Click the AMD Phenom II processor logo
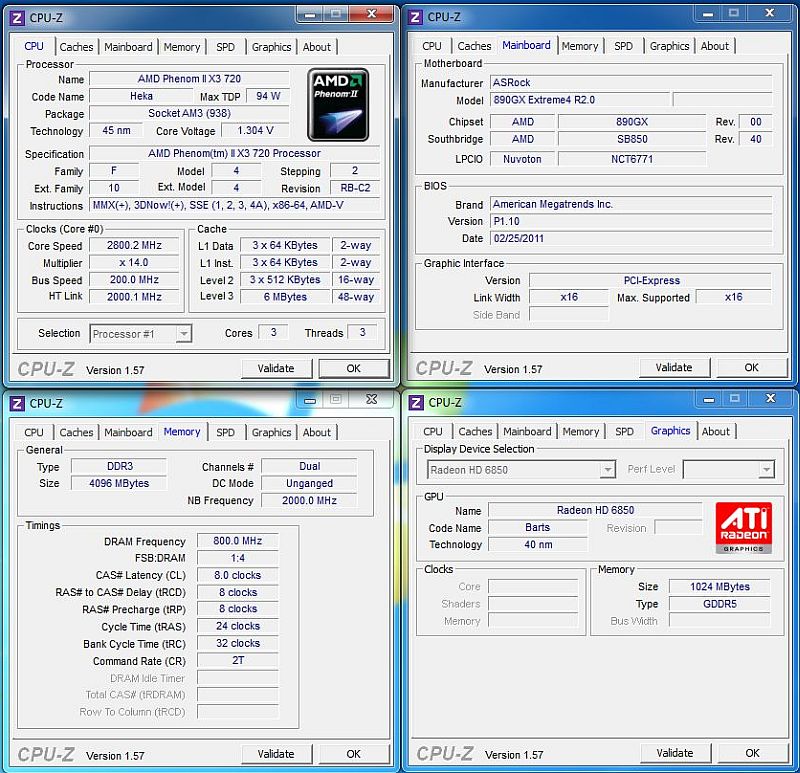This screenshot has width=800, height=773. pos(338,105)
